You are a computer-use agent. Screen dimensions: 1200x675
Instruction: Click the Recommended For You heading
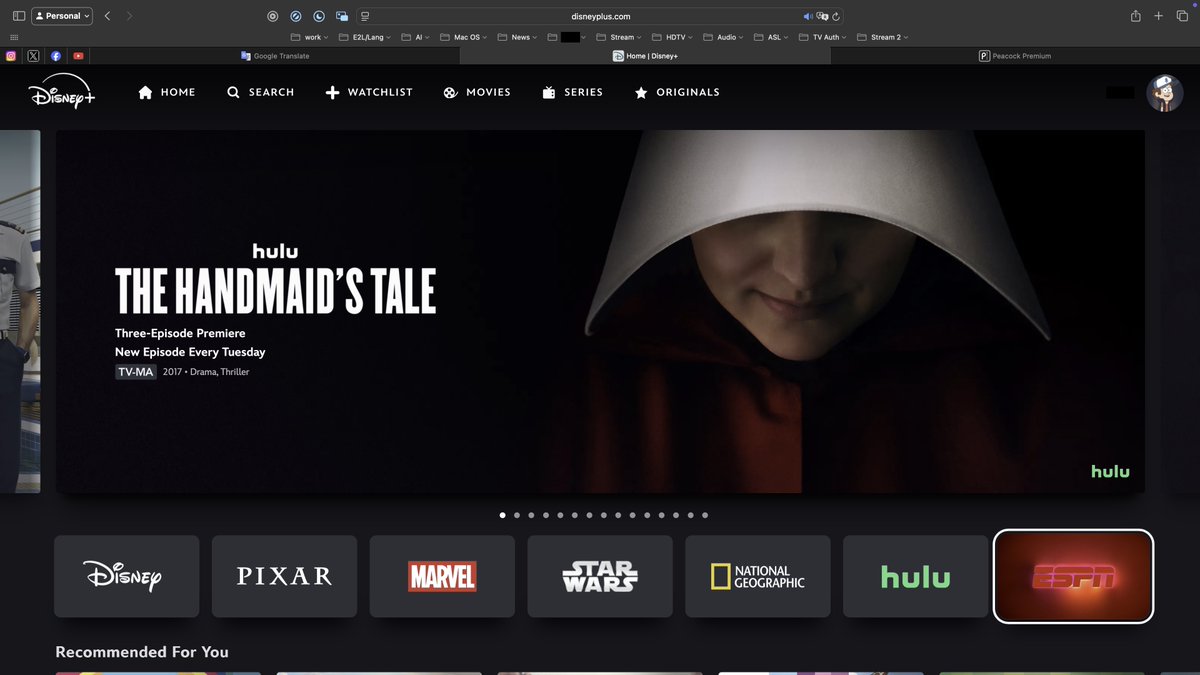[x=142, y=652]
